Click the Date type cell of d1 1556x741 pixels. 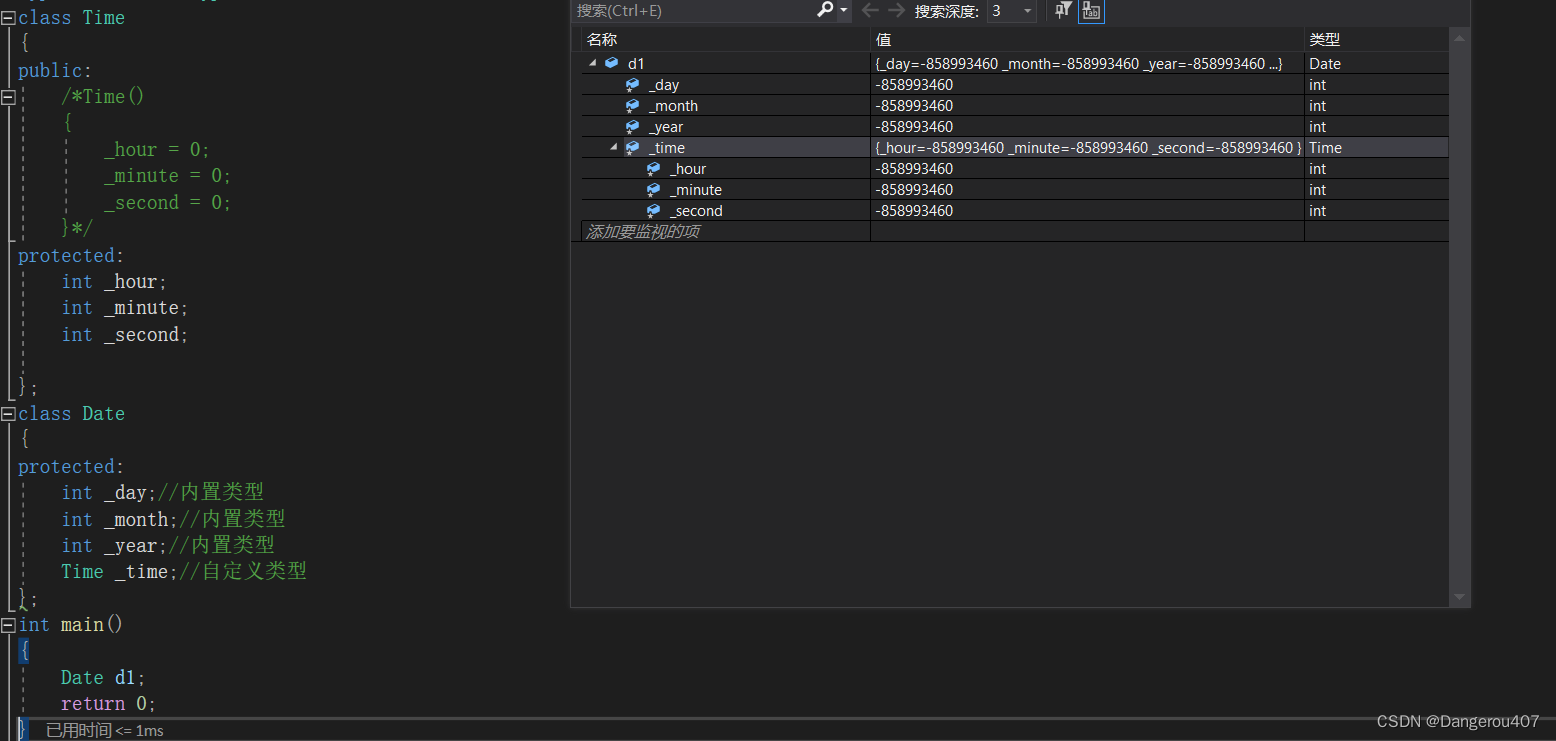(x=1376, y=63)
